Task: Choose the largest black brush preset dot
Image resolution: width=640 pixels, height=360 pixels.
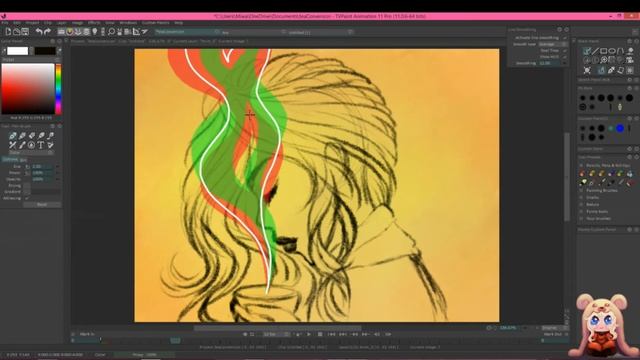Action: click(x=629, y=98)
